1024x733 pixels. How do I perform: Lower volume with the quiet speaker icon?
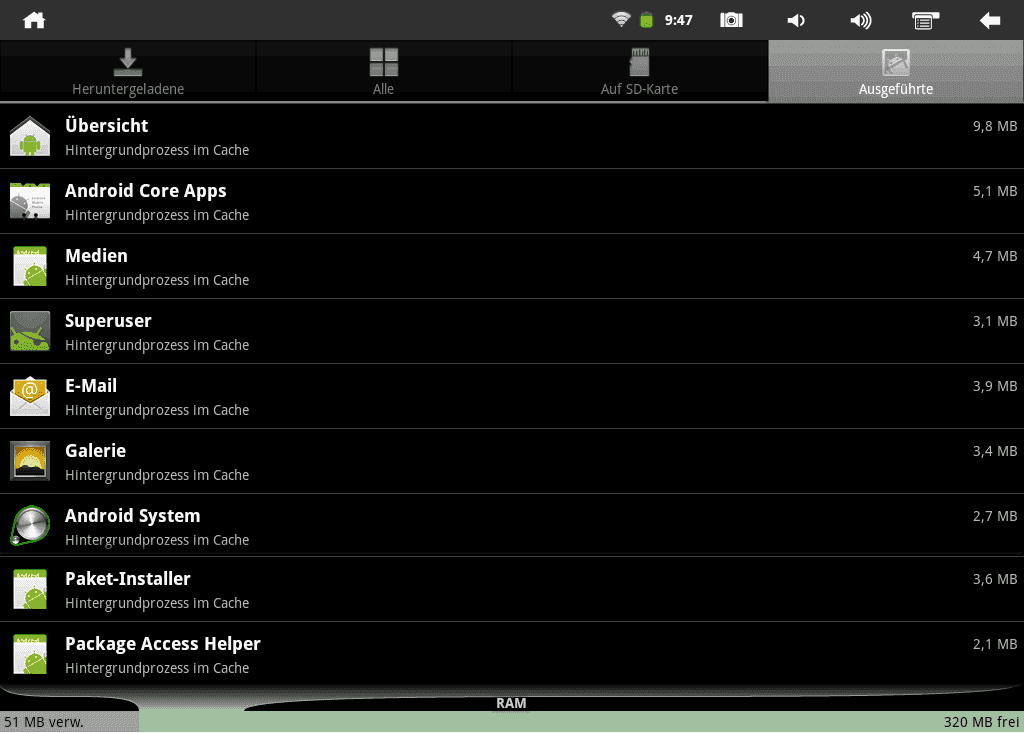coord(795,21)
